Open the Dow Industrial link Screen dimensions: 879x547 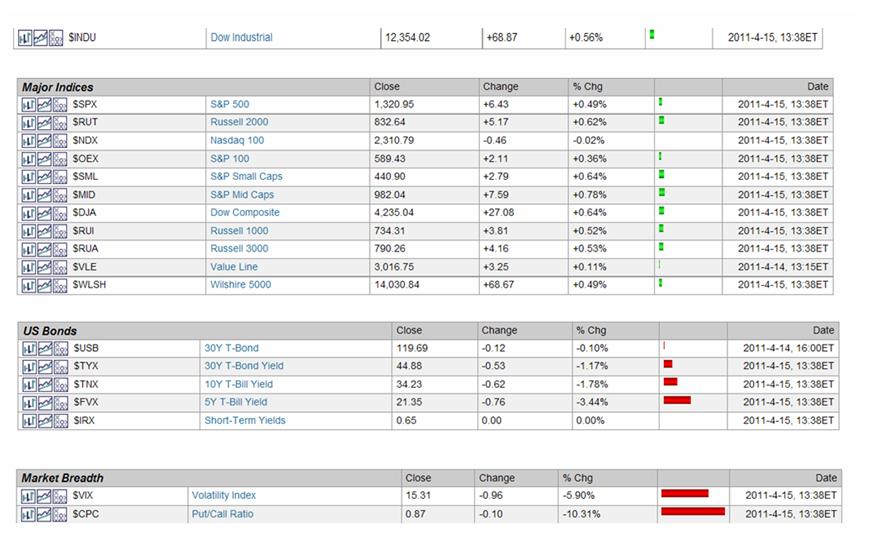[241, 38]
